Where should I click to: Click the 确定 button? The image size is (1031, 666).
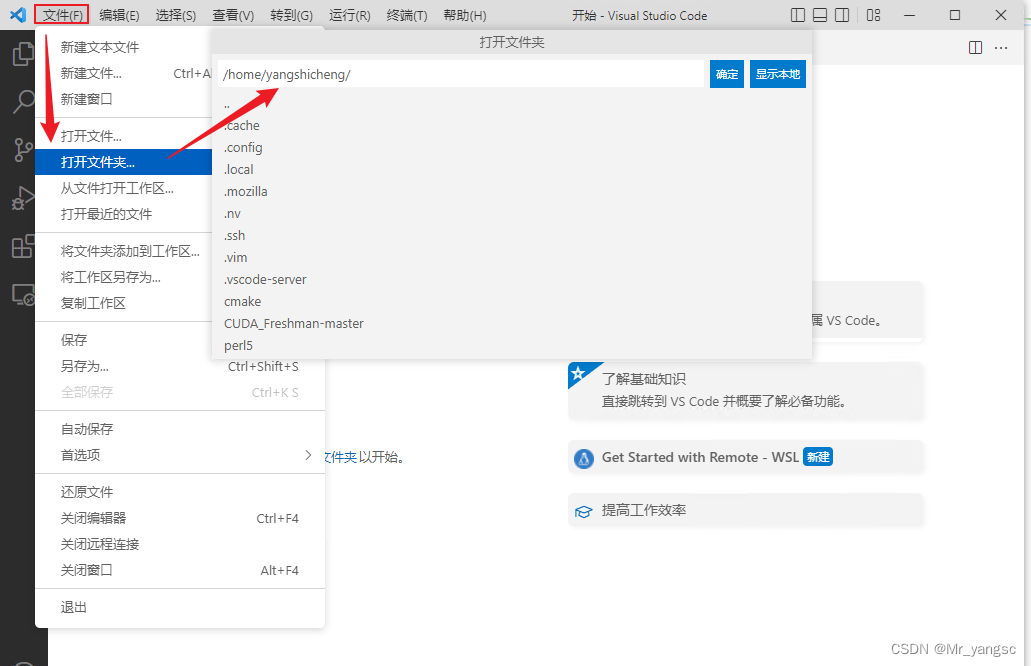pyautogui.click(x=727, y=74)
